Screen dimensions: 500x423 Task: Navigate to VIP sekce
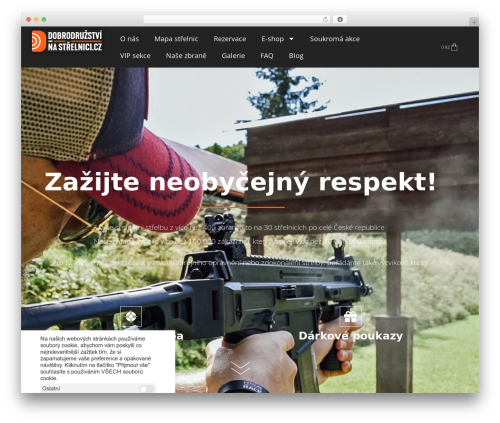[135, 56]
